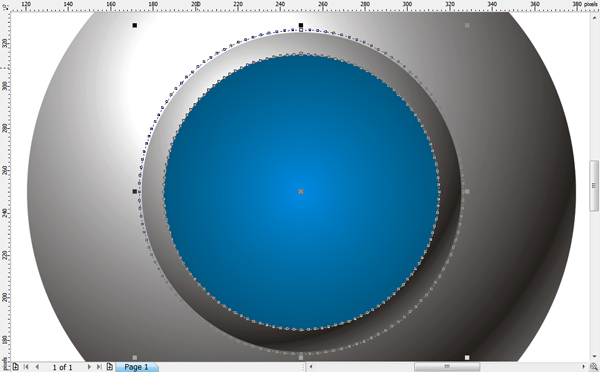Click the horizontal scrollbar thumb

[447, 367]
